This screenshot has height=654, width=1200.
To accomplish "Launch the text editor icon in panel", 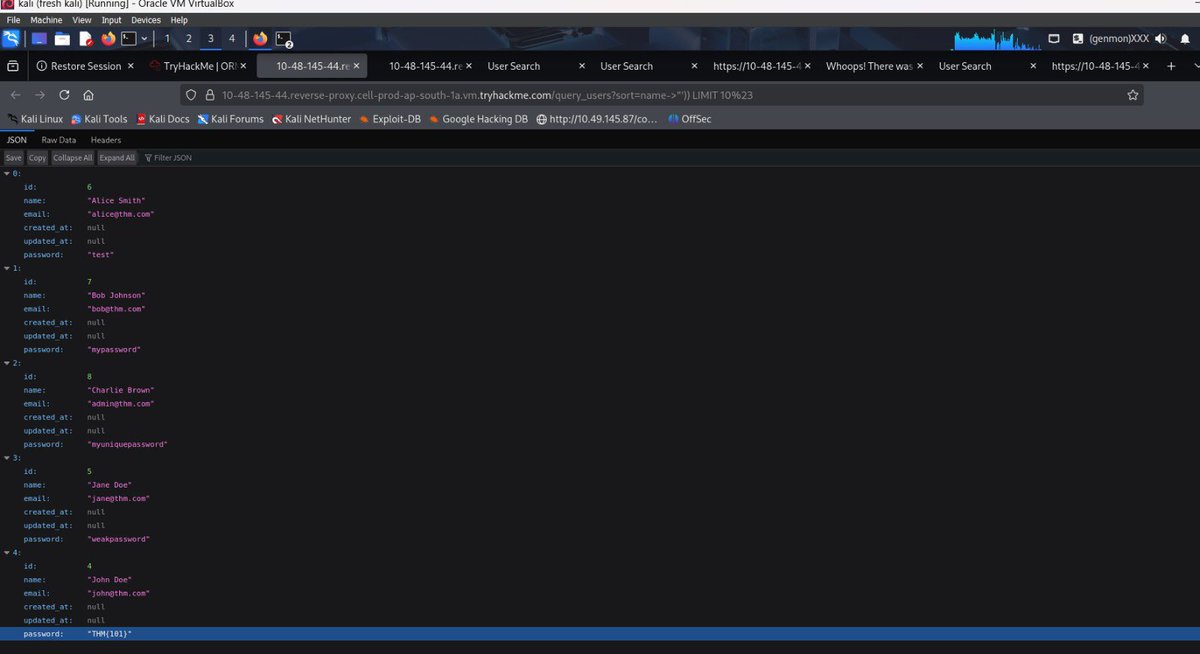I will (x=86, y=39).
